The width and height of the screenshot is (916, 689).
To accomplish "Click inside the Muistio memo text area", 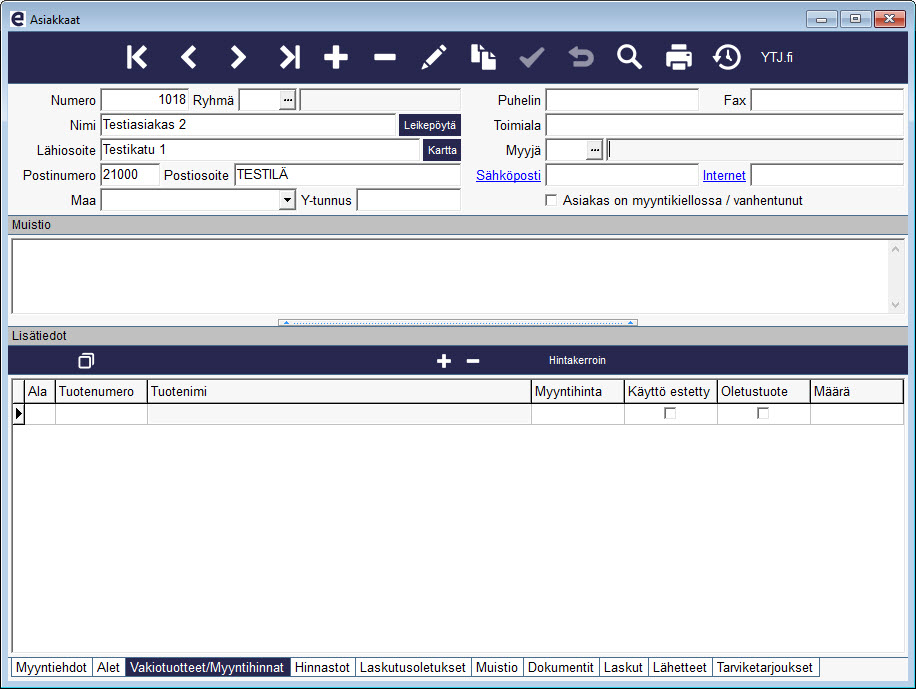I will 450,276.
